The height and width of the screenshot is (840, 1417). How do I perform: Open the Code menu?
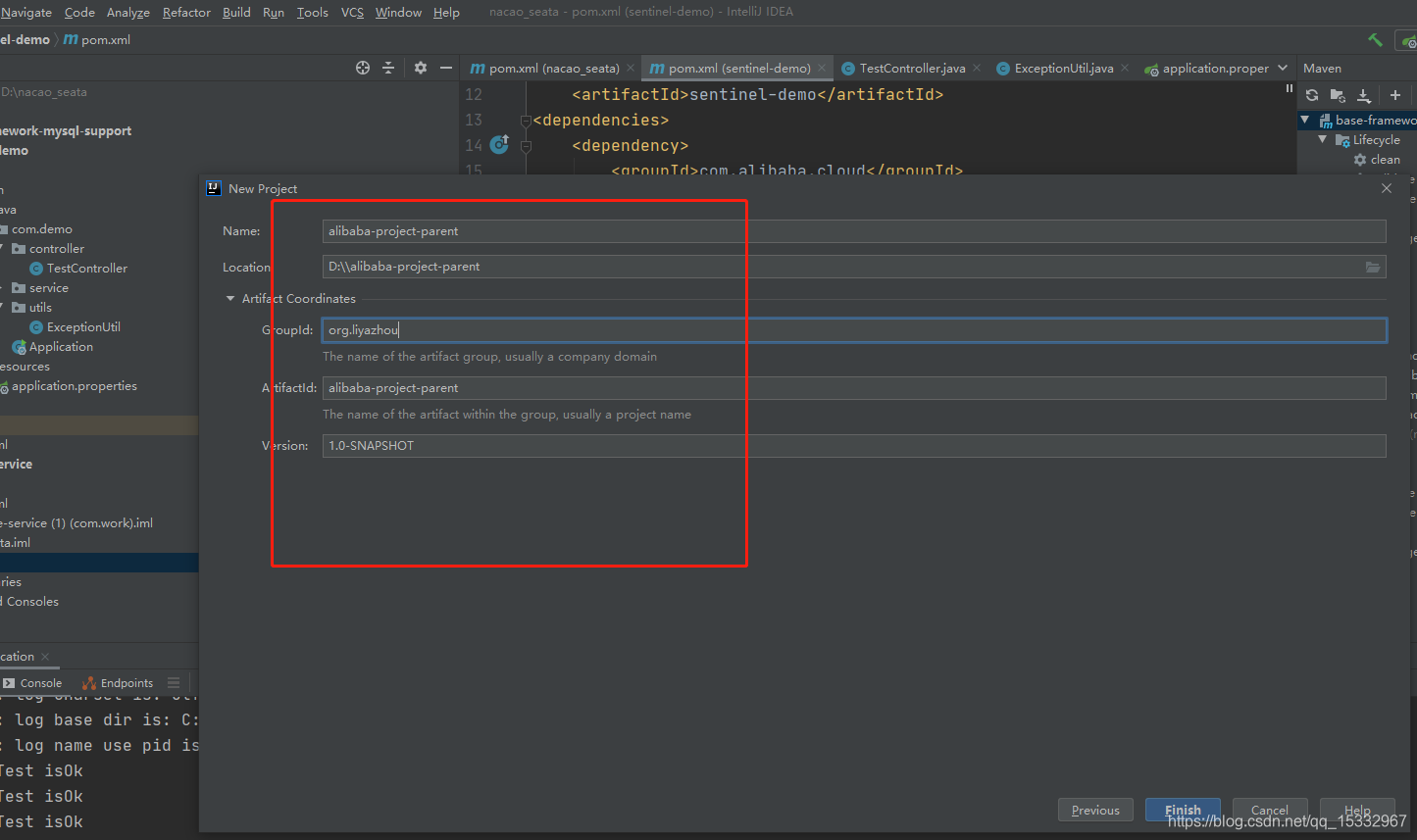[79, 12]
